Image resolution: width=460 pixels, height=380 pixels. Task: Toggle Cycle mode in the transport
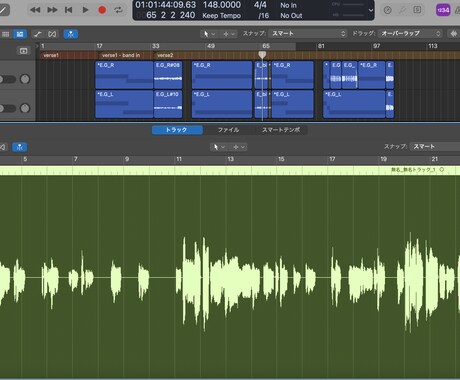[x=118, y=10]
